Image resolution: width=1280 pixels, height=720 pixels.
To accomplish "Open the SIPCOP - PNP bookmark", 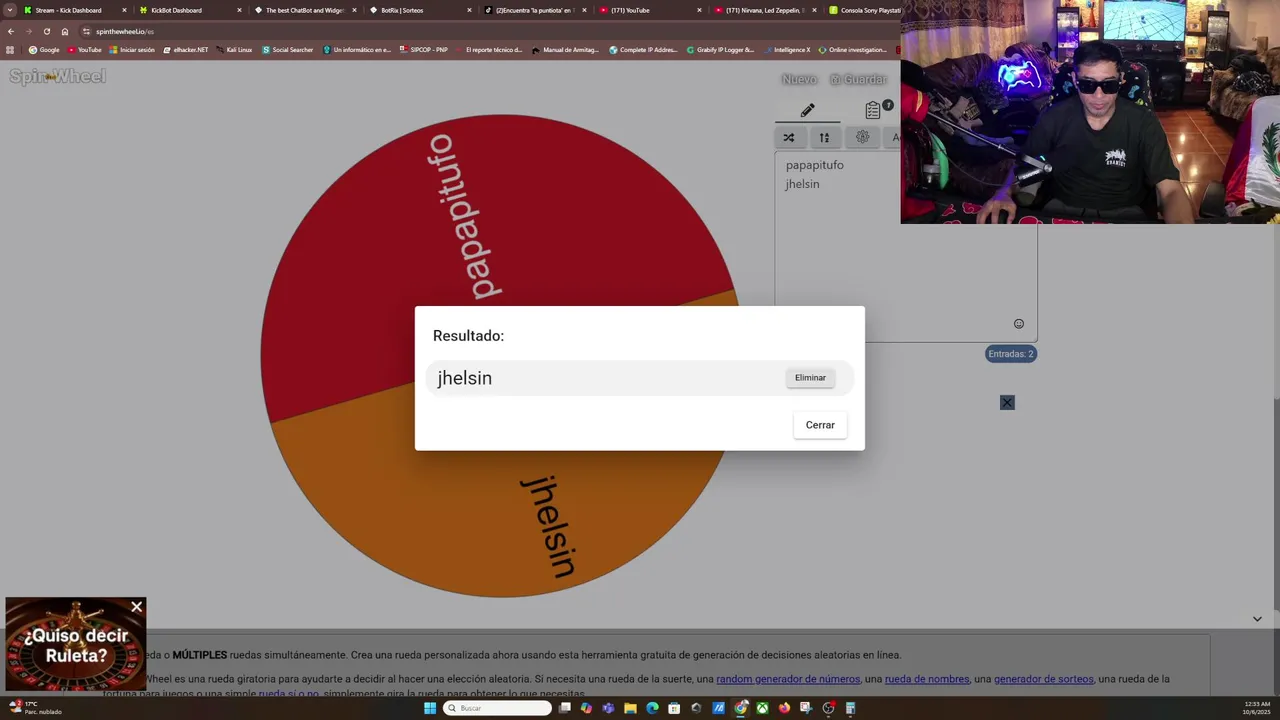I will 424,50.
